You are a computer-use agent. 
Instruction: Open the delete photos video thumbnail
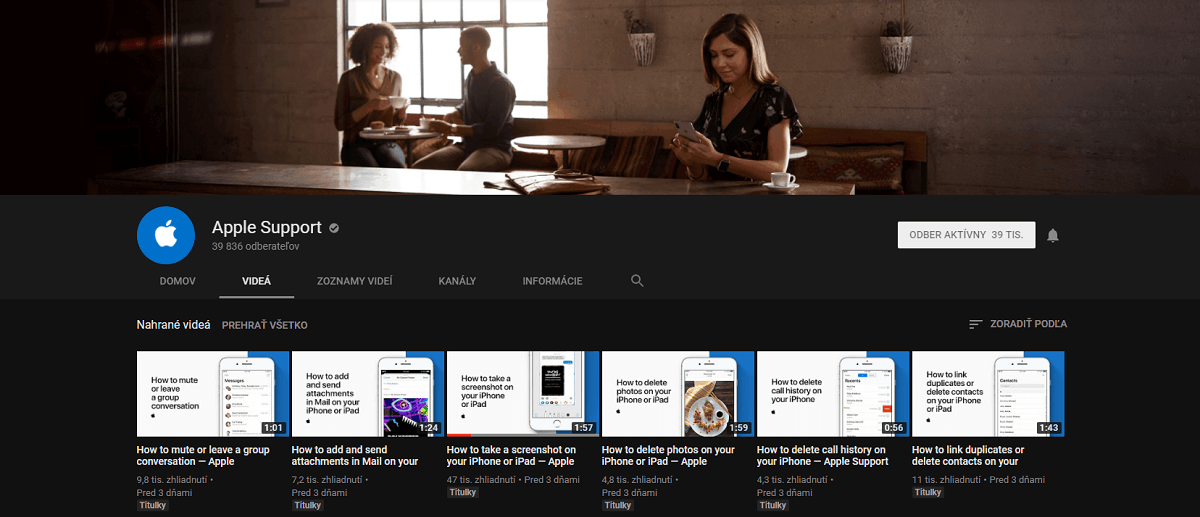[x=678, y=394]
